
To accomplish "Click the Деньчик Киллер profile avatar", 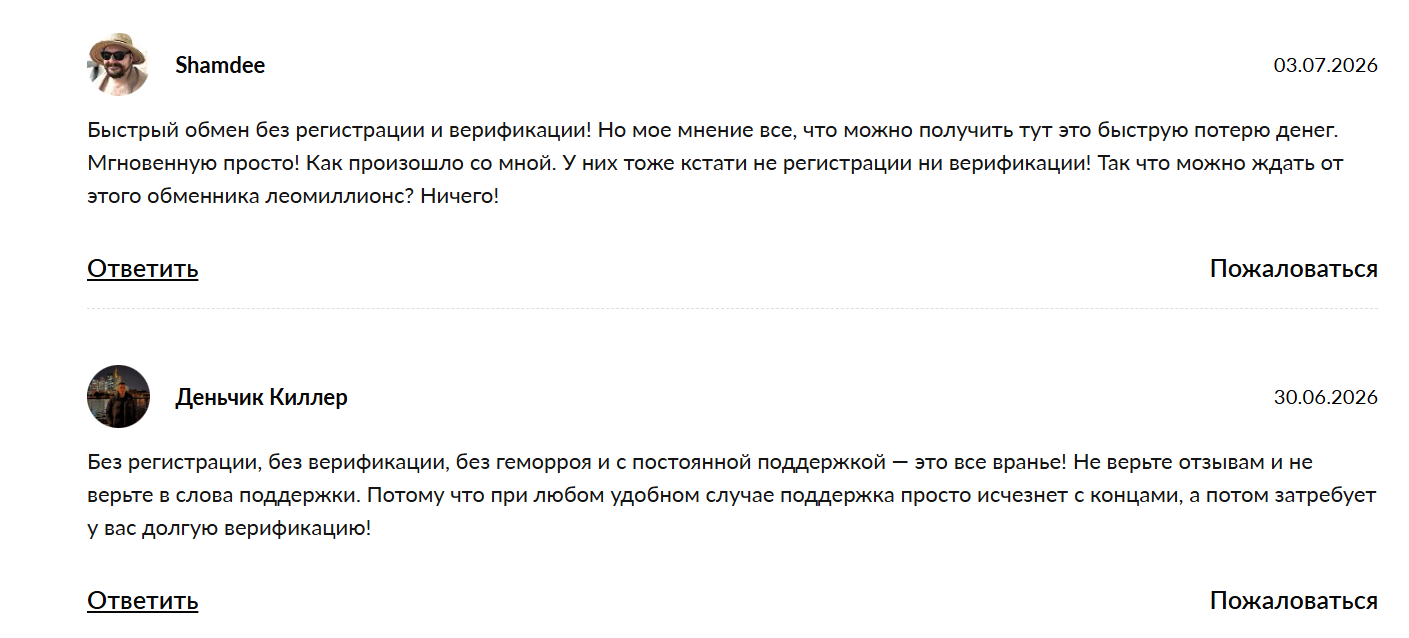I will (x=118, y=397).
